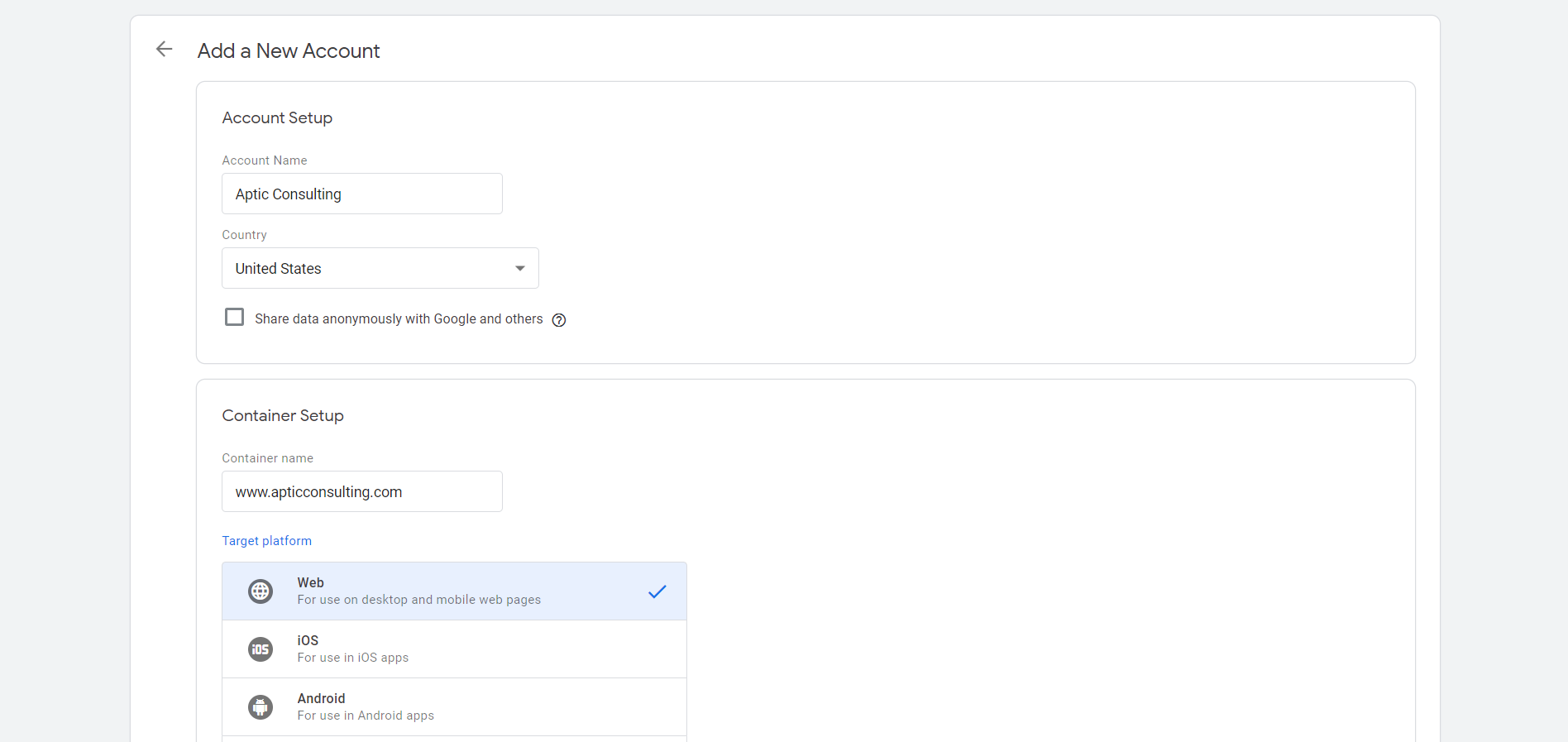Click 'For use in iOS apps' text
This screenshot has height=742, width=1568.
pos(353,658)
